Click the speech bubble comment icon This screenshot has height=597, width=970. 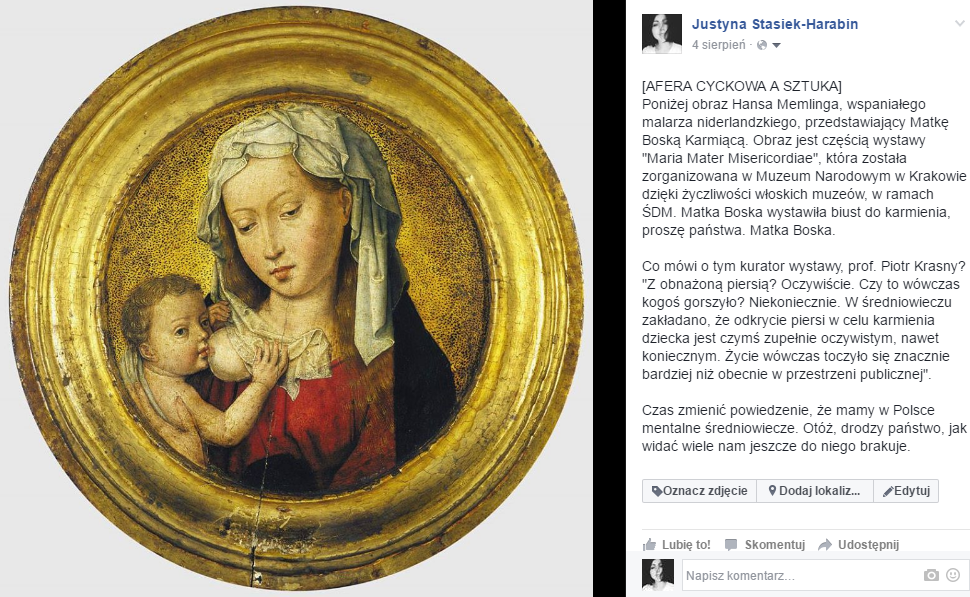point(731,545)
